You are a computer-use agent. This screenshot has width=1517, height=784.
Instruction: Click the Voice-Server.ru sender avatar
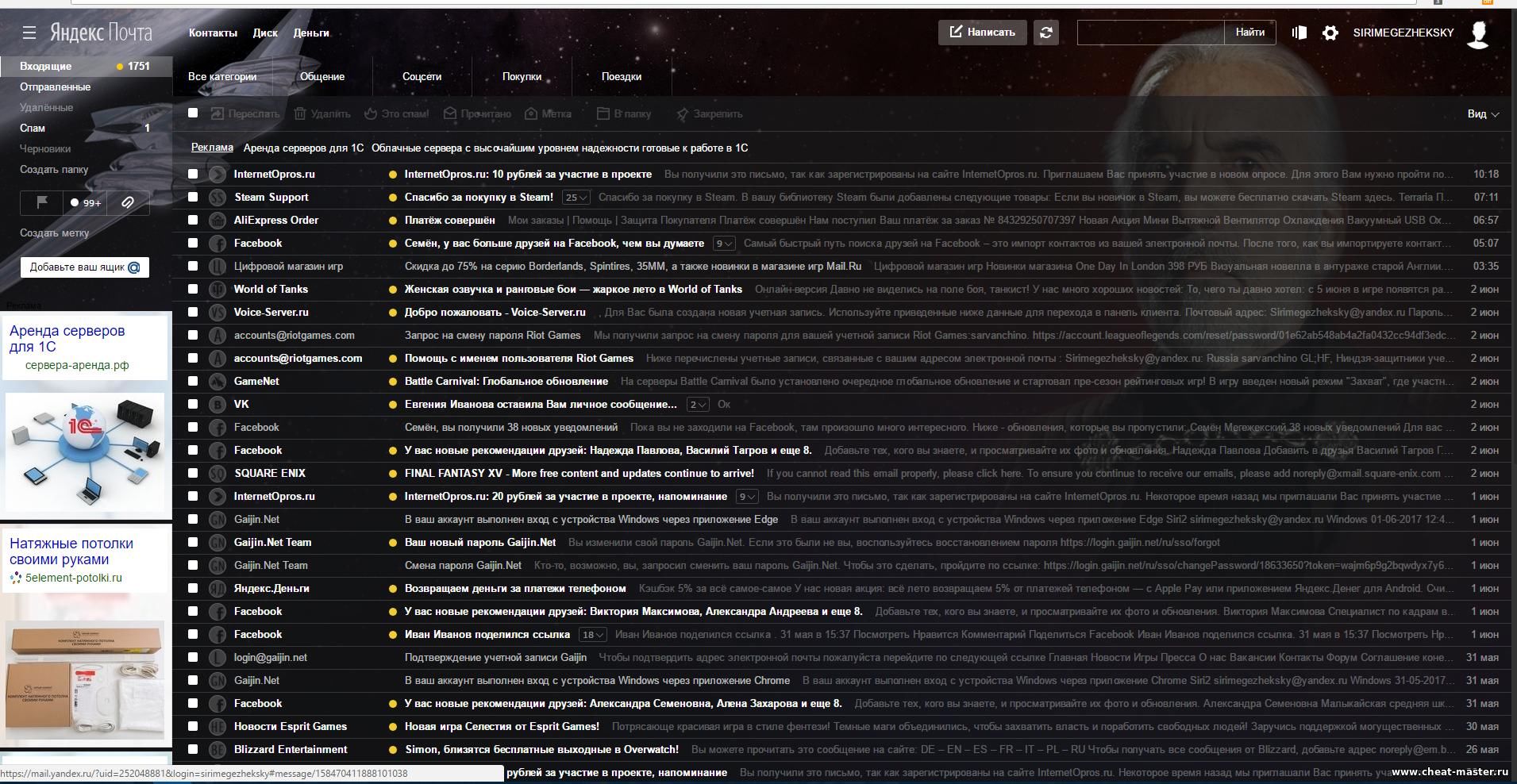click(218, 312)
